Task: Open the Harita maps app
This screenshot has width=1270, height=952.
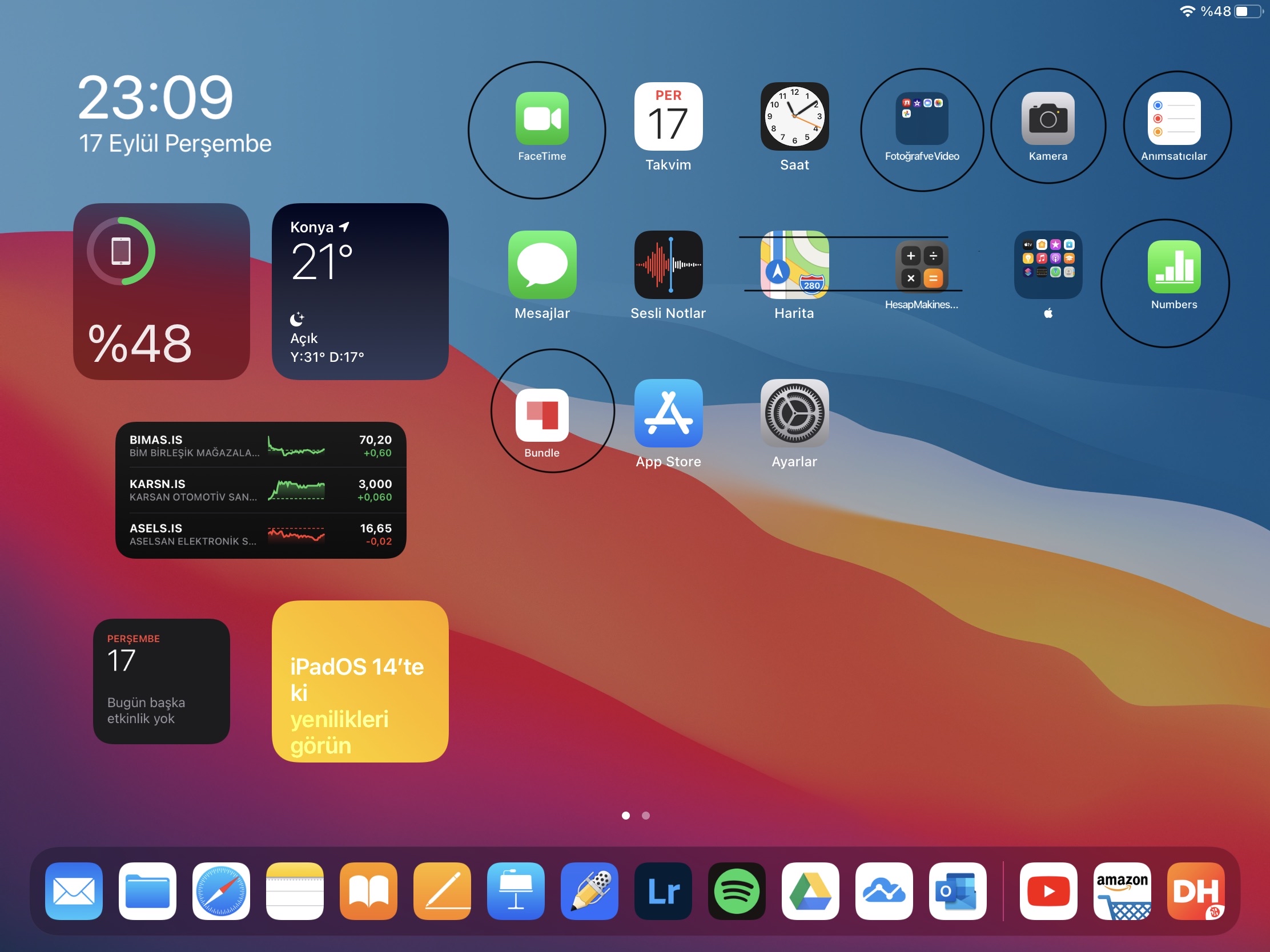Action: click(x=794, y=265)
